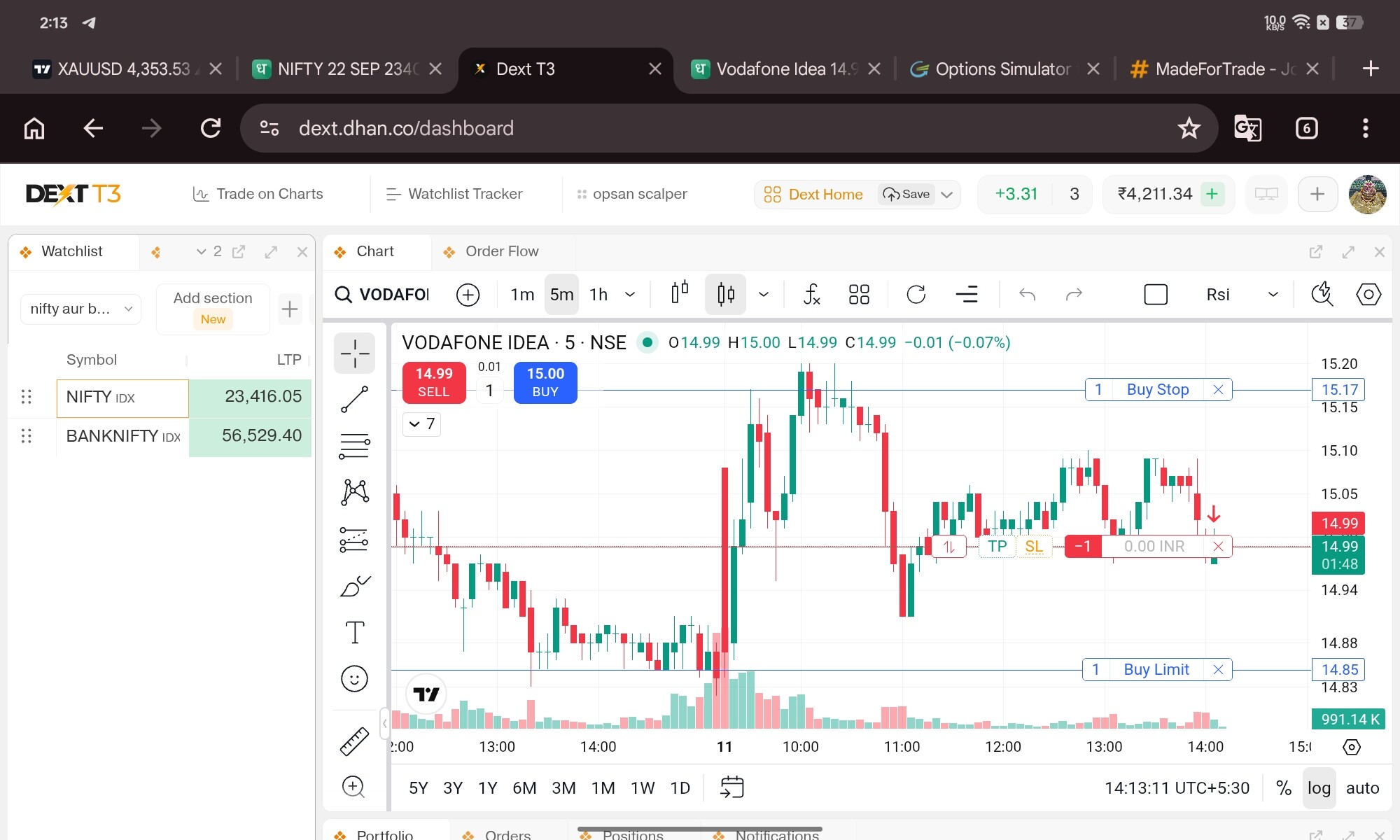The width and height of the screenshot is (1400, 840).
Task: Expand the Dext Home layout chevron
Action: pyautogui.click(x=947, y=195)
